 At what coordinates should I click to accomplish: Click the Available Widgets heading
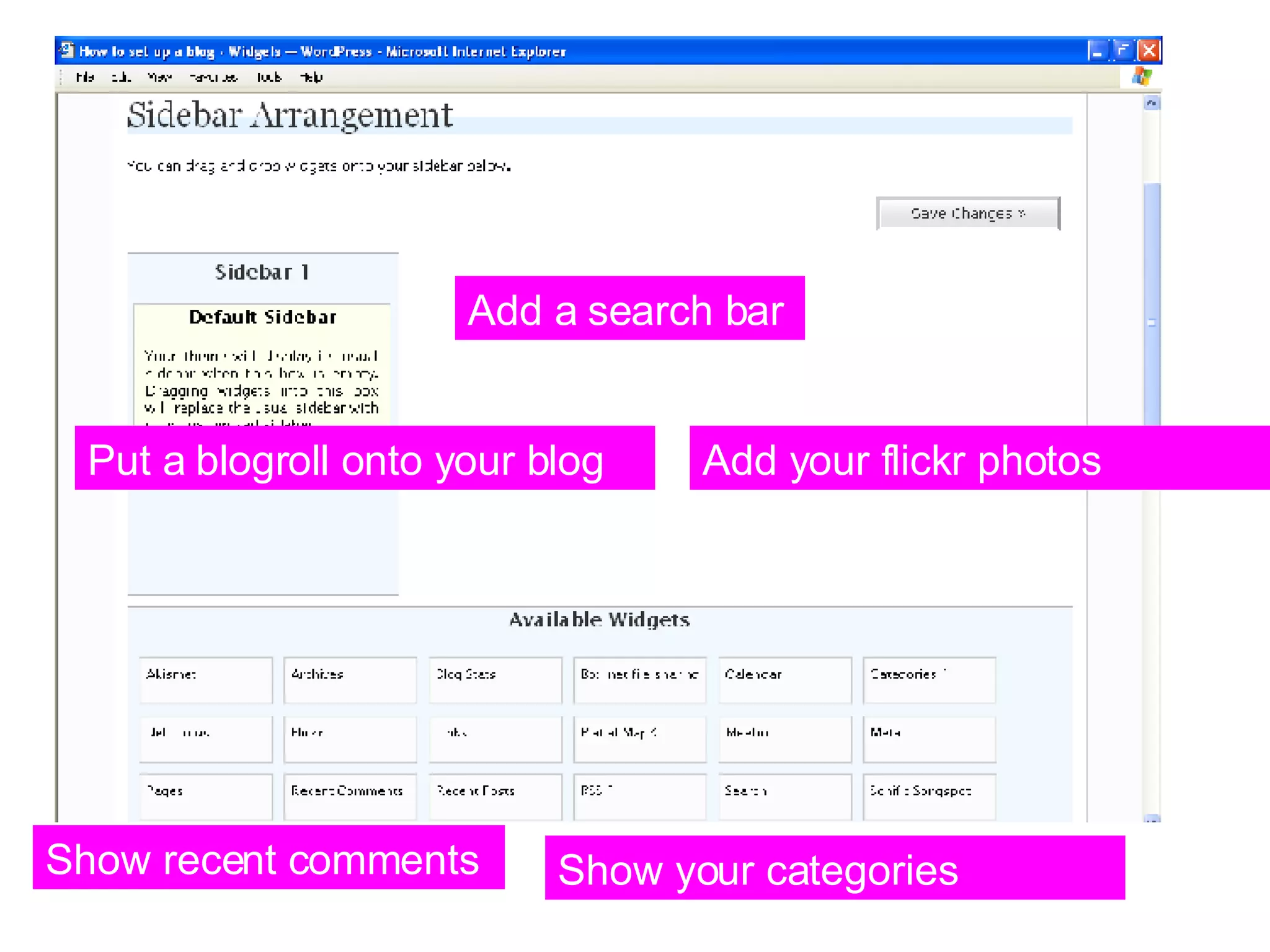pos(600,620)
